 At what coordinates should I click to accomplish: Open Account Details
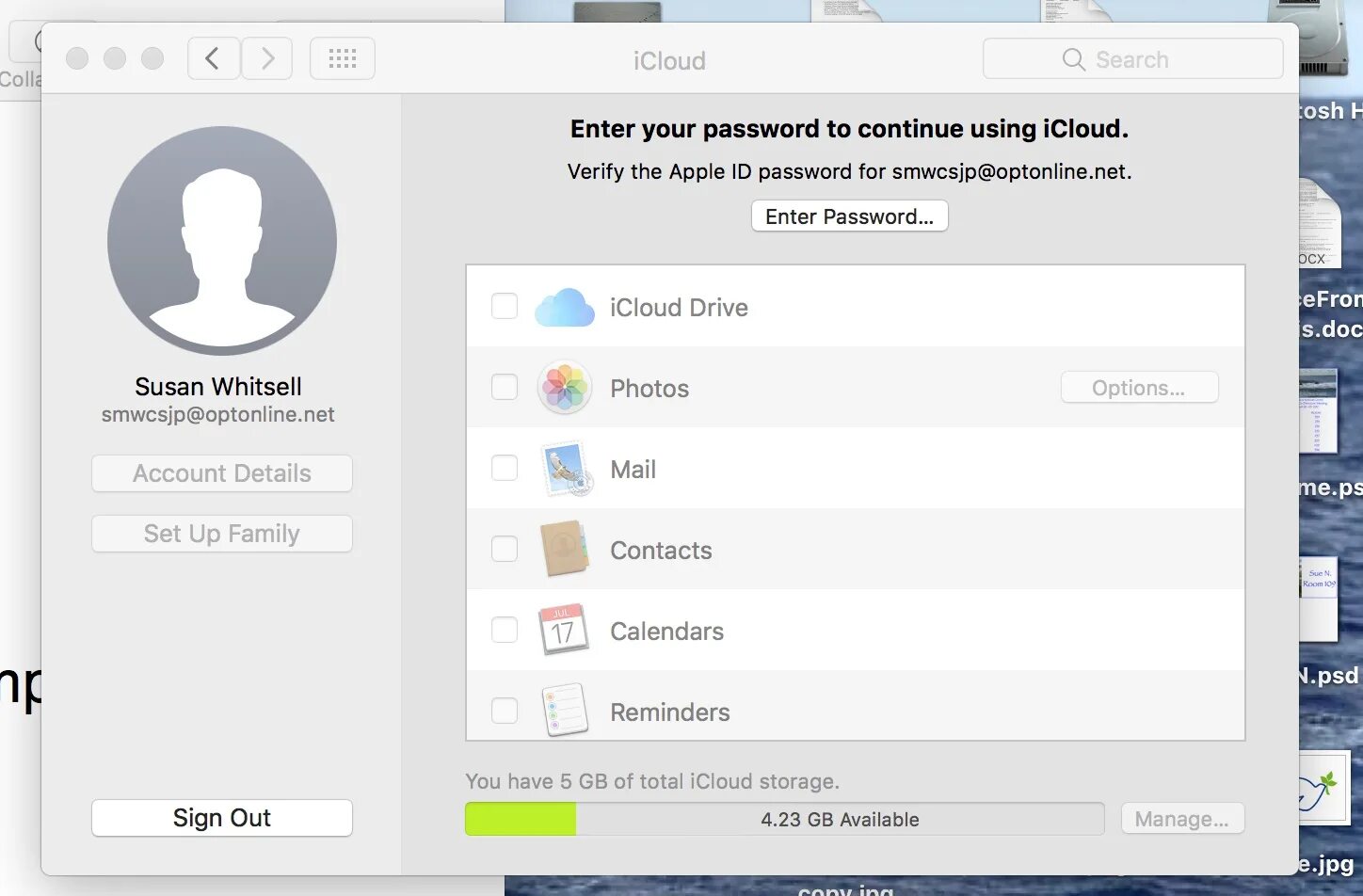[x=222, y=473]
